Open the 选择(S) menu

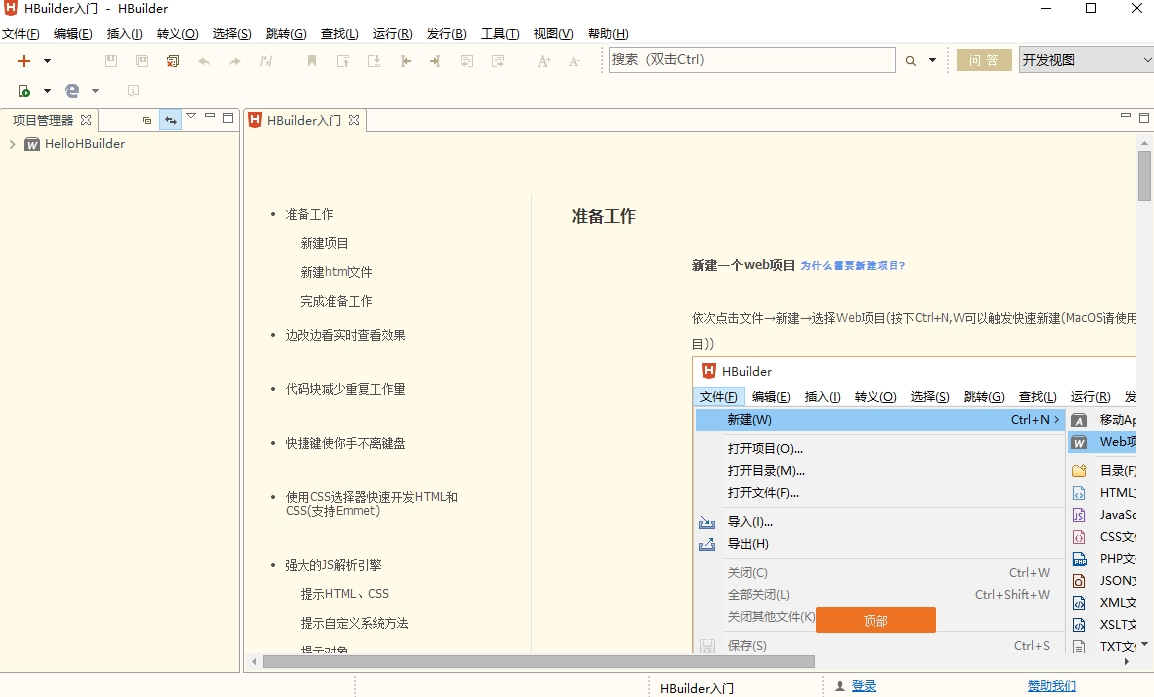tap(232, 34)
